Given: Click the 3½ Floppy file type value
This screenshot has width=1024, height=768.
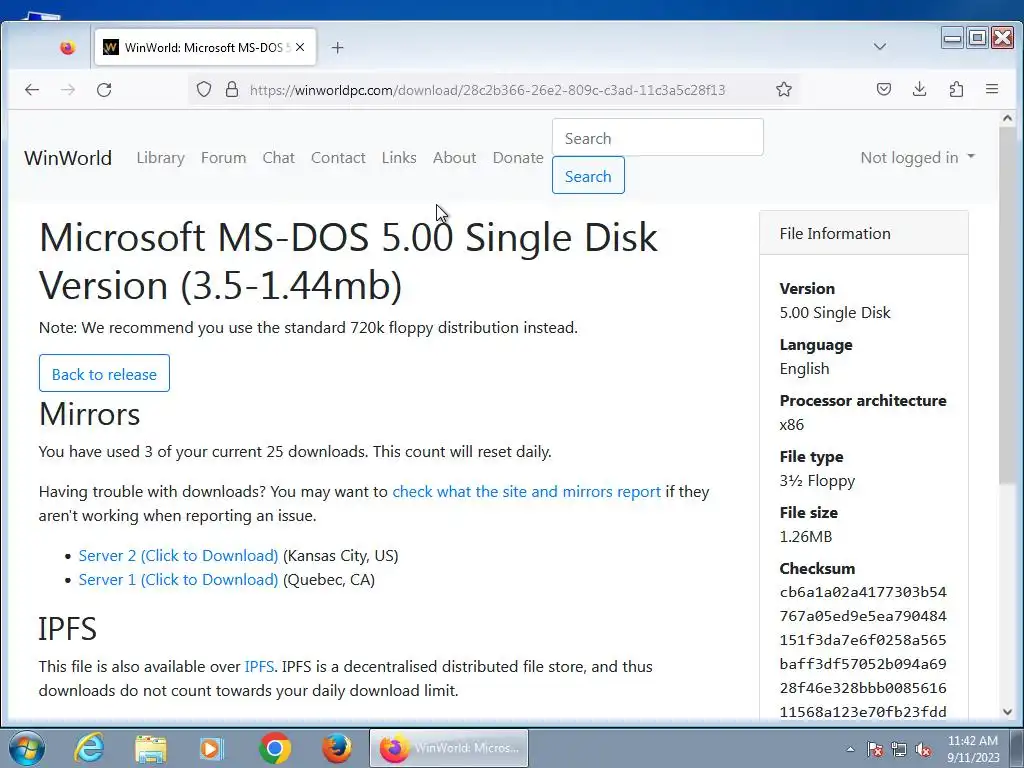Looking at the screenshot, I should [x=817, y=481].
